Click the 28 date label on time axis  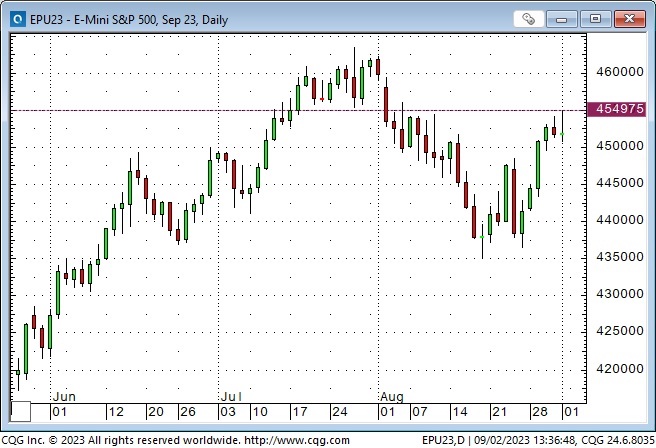click(x=540, y=412)
